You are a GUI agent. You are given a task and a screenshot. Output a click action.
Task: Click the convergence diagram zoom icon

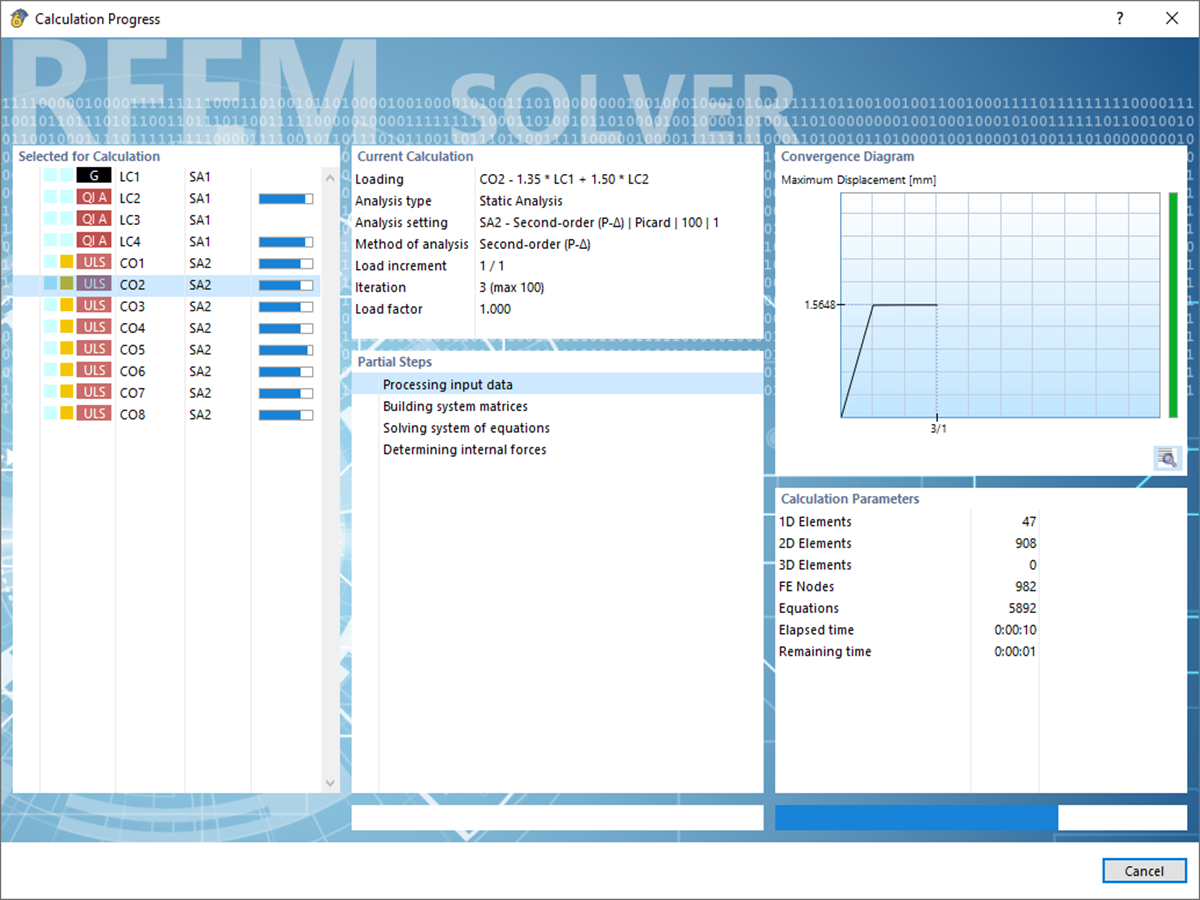tap(1167, 457)
